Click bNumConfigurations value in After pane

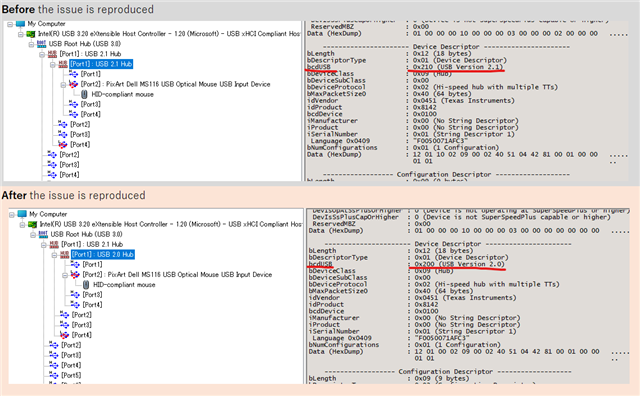coord(458,345)
